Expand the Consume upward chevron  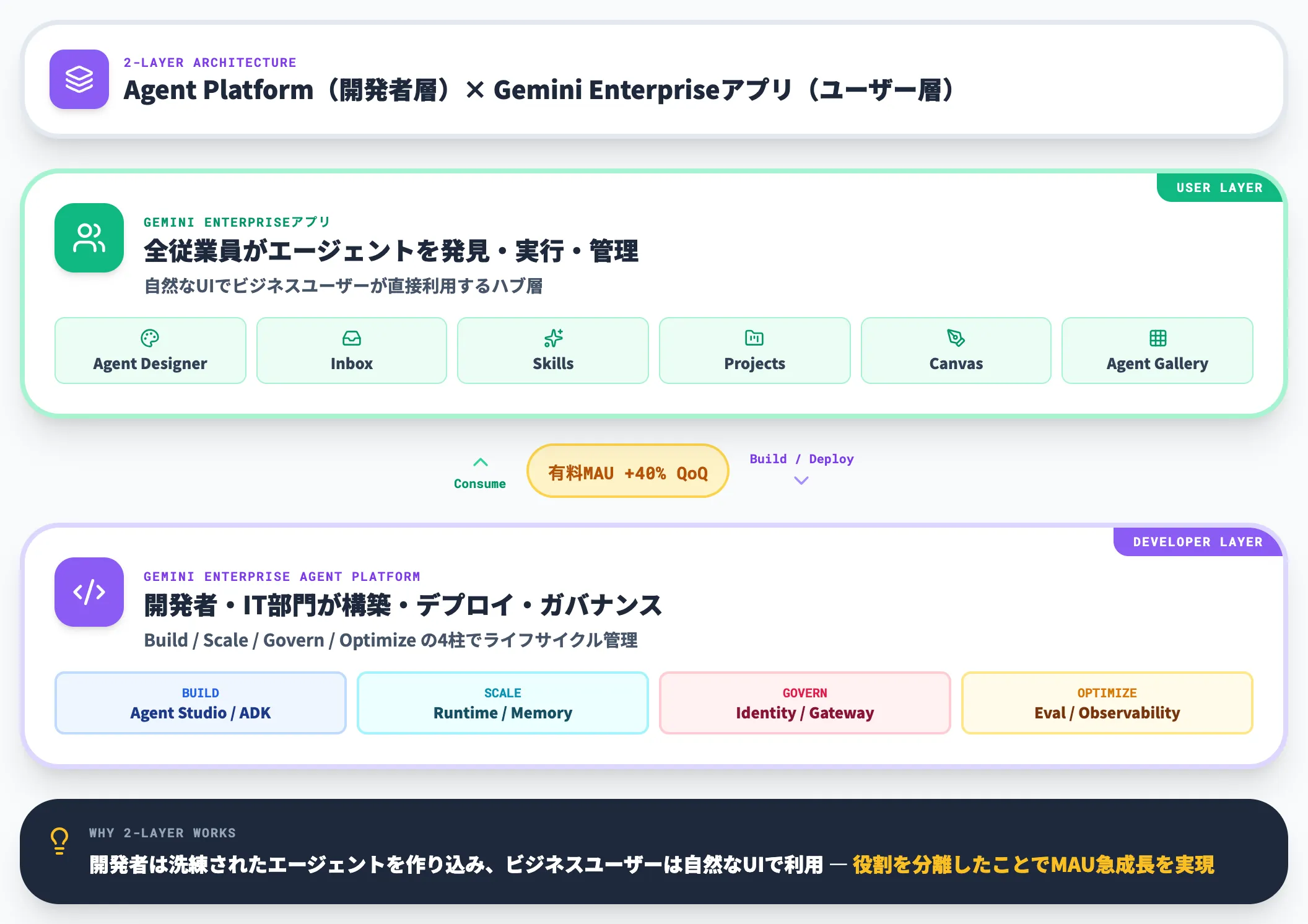click(479, 462)
